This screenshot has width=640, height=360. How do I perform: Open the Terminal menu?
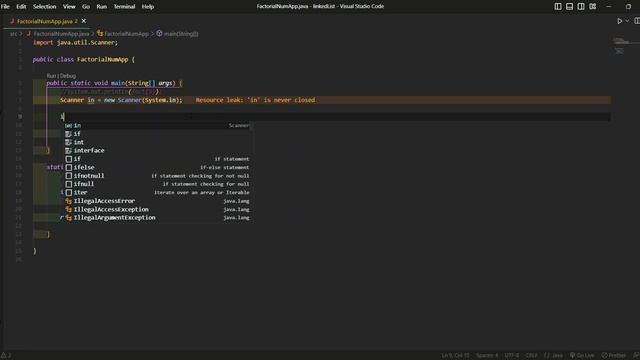tap(124, 7)
